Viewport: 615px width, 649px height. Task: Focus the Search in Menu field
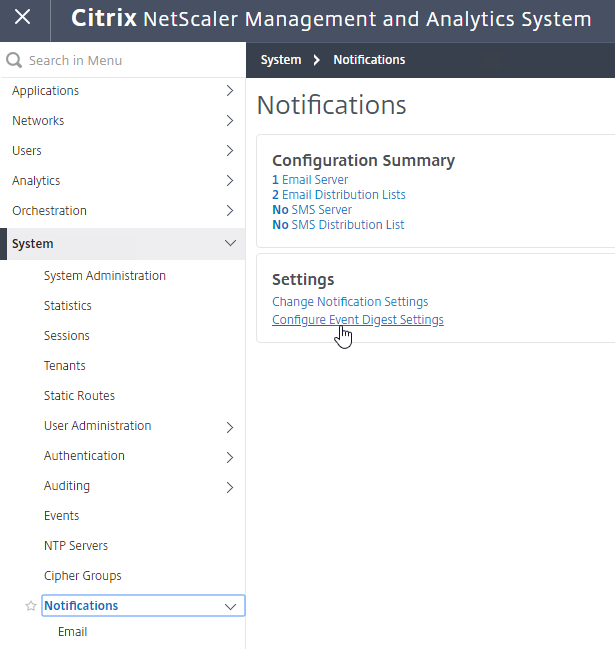[124, 60]
